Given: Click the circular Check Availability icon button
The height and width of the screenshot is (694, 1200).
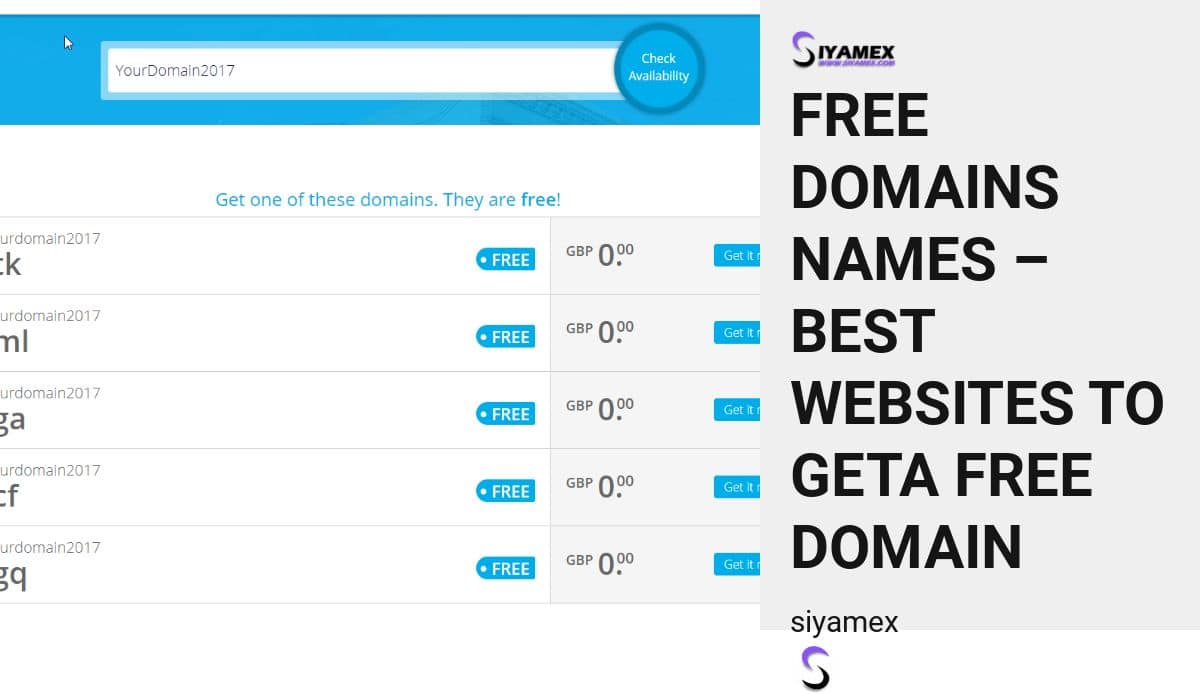Looking at the screenshot, I should coord(658,66).
